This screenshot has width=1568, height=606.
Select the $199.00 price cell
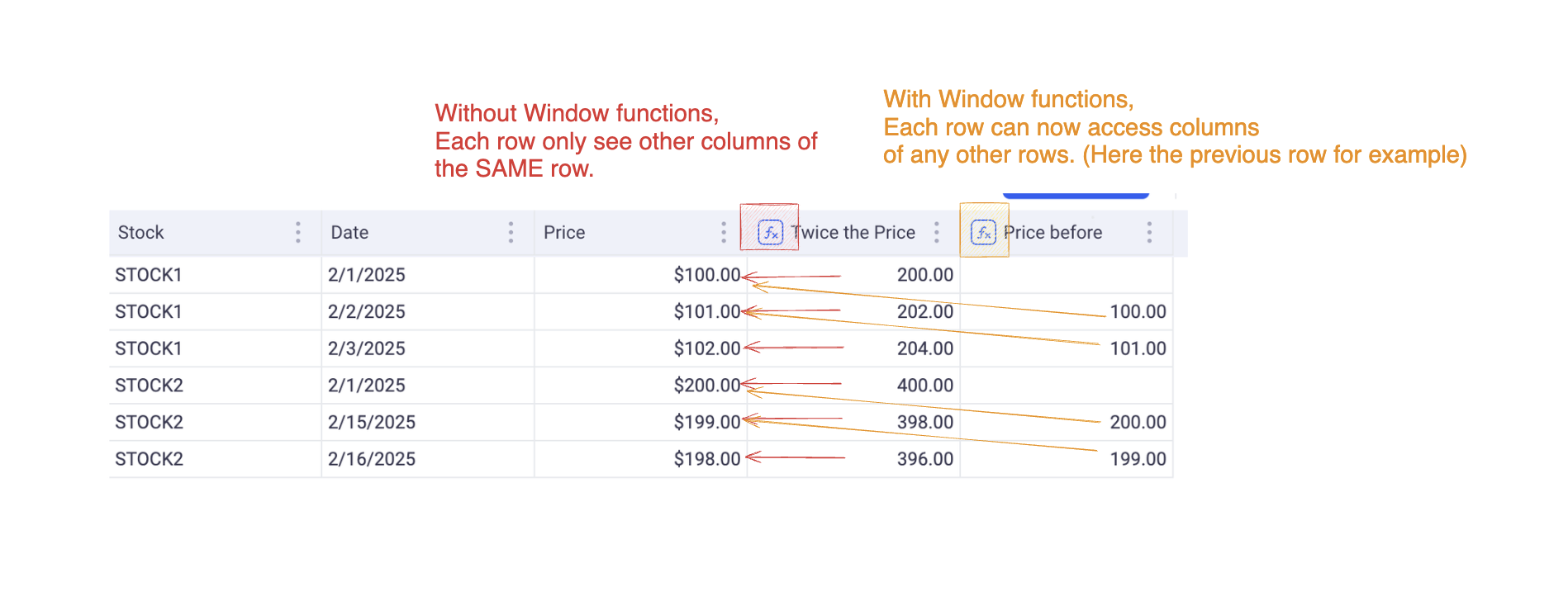click(706, 423)
